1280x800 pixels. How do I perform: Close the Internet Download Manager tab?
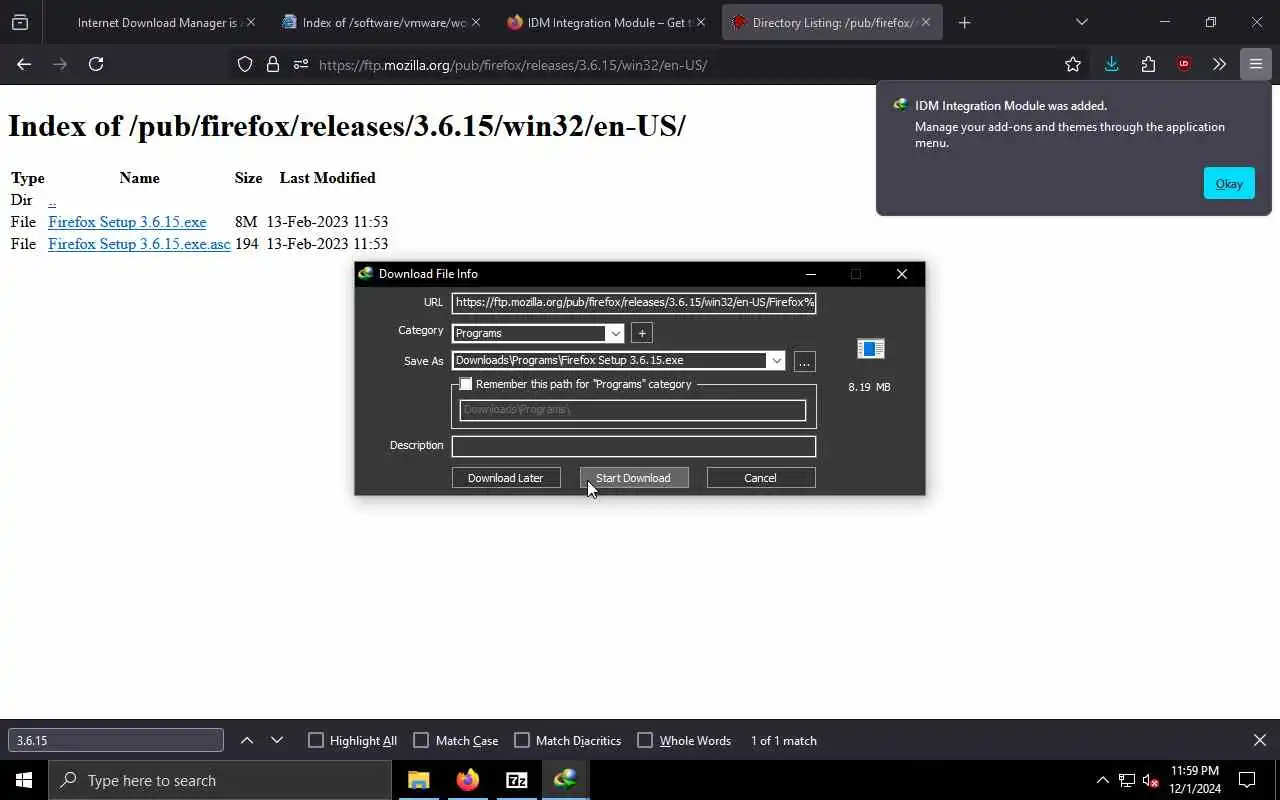[x=250, y=22]
